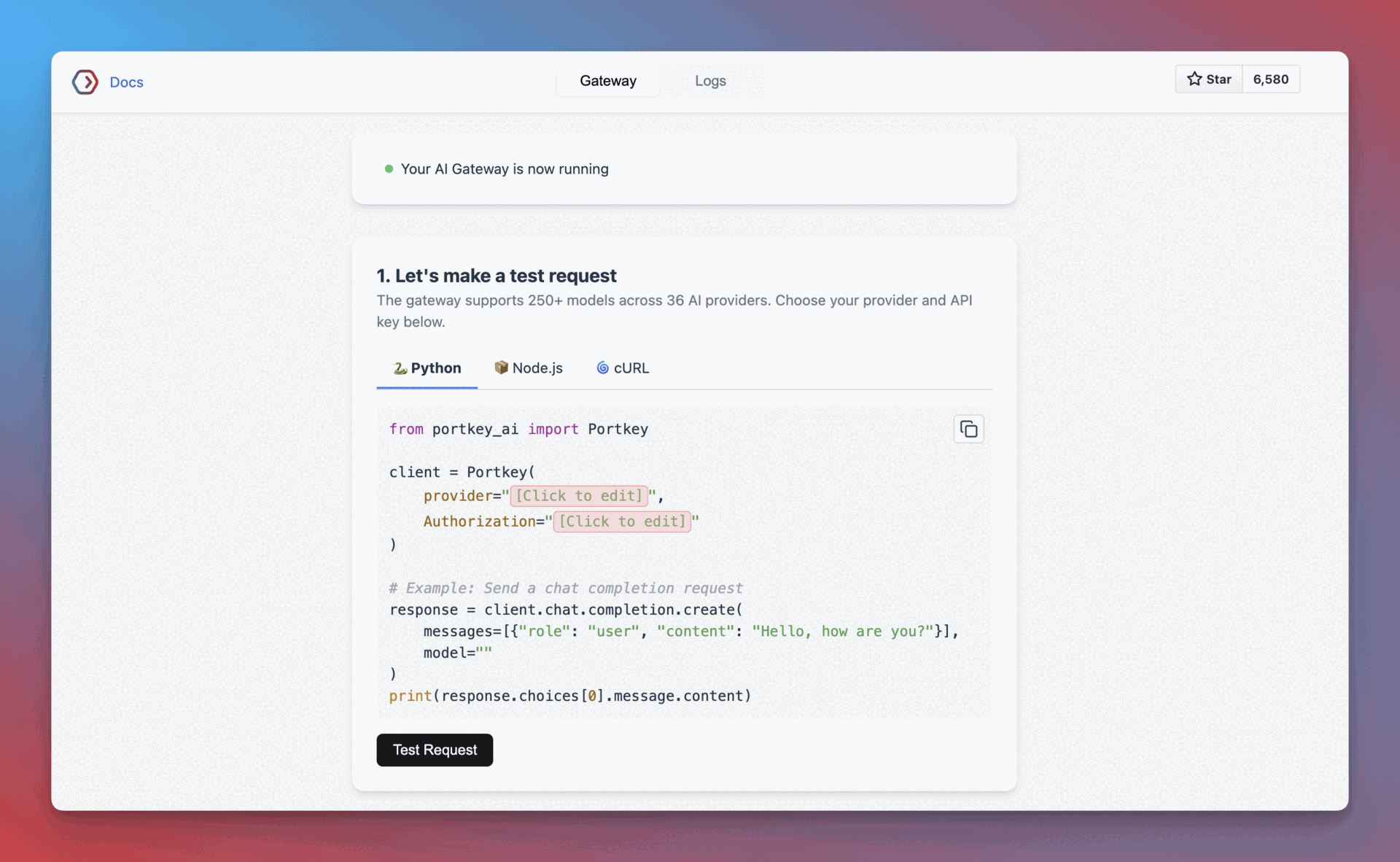Click the Node.js package icon
Screen dimensions: 1400x862
pyautogui.click(x=501, y=368)
